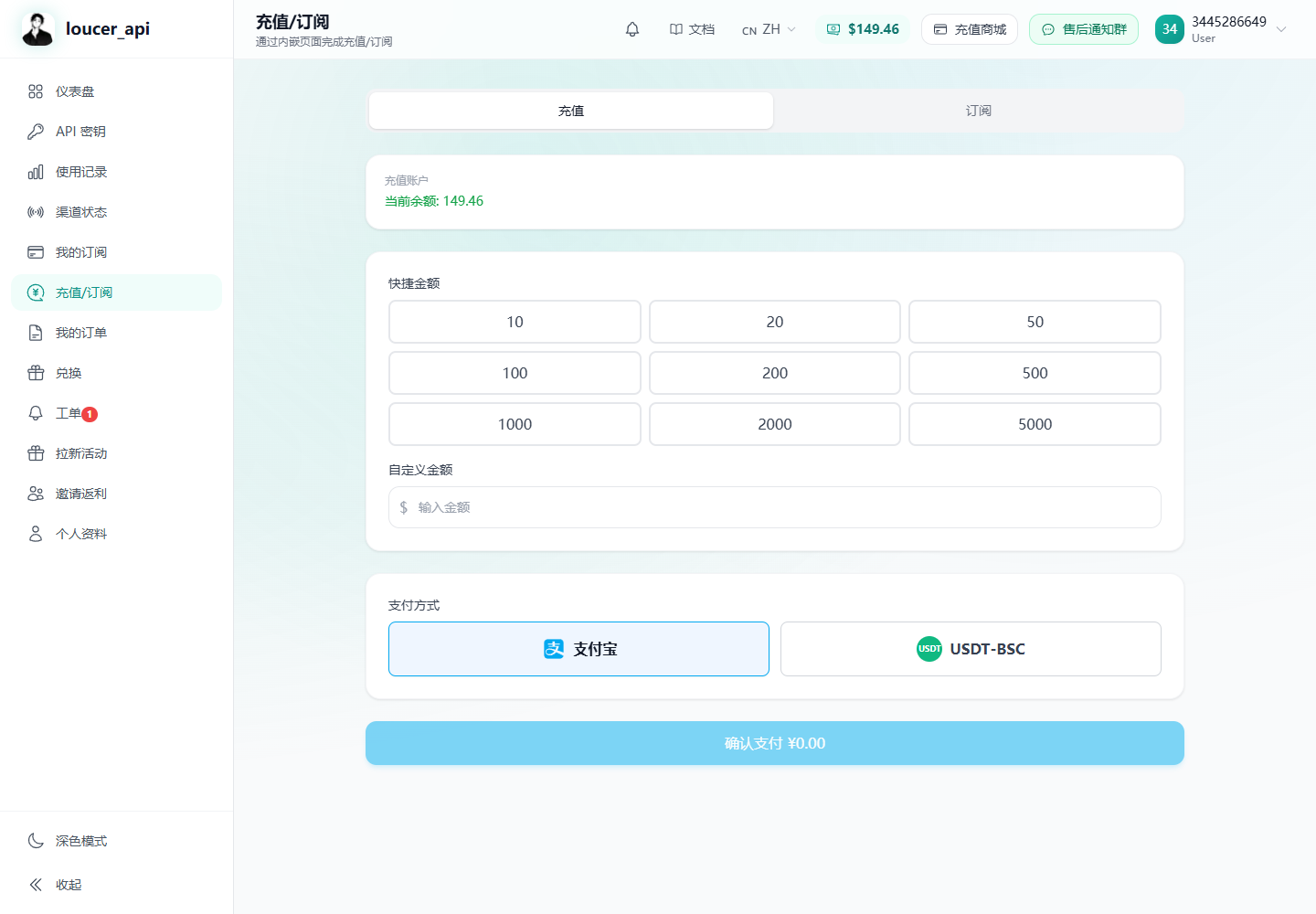The image size is (1316, 914).
Task: Choose quick amount 100
Action: click(x=515, y=373)
